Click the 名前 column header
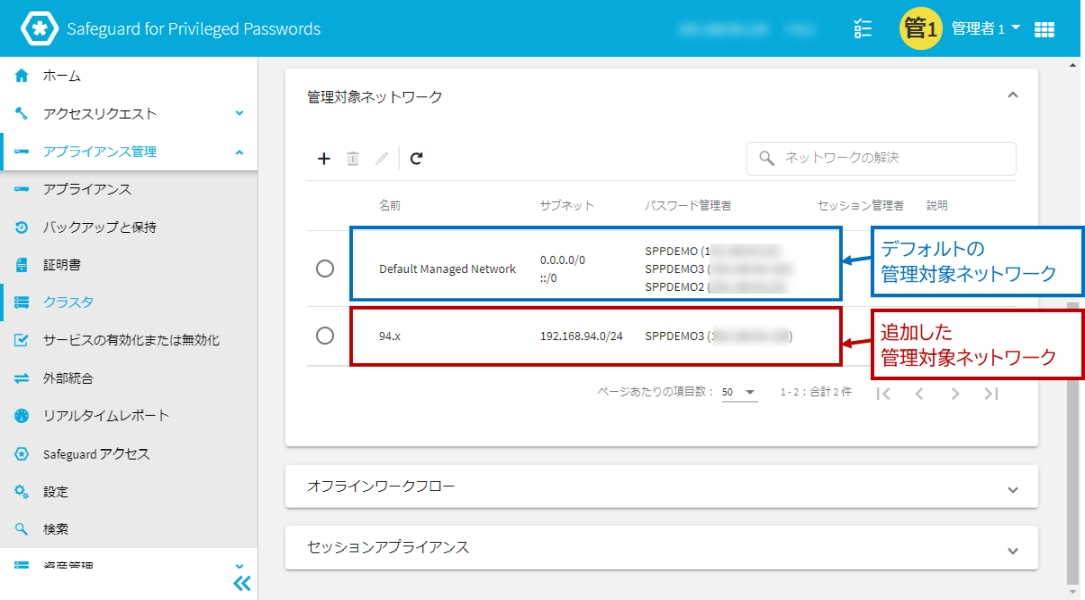The image size is (1085, 600). [390, 206]
